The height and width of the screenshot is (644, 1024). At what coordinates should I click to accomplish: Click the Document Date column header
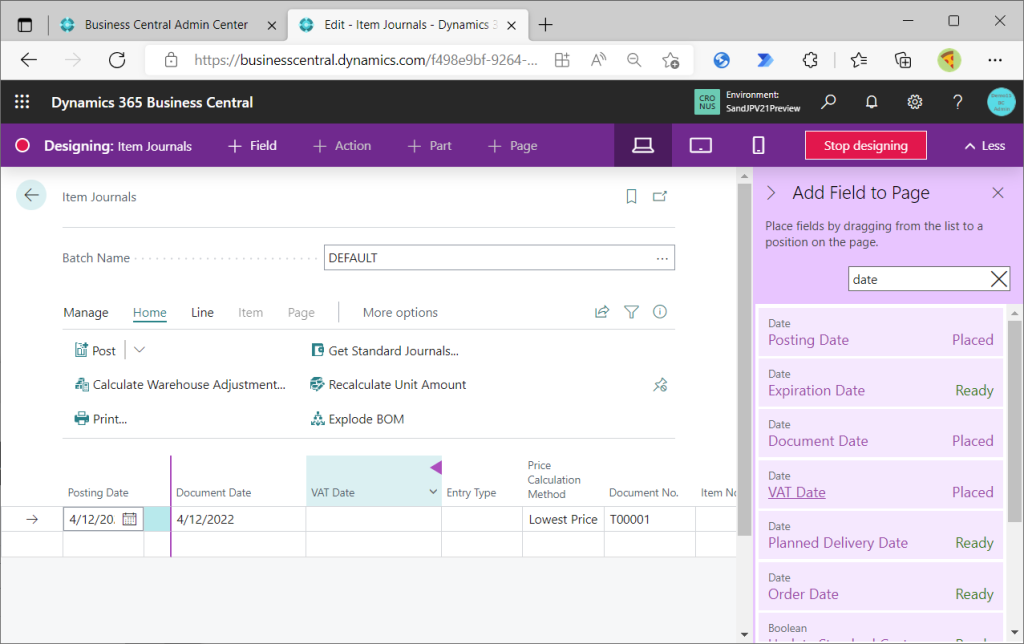pos(214,492)
